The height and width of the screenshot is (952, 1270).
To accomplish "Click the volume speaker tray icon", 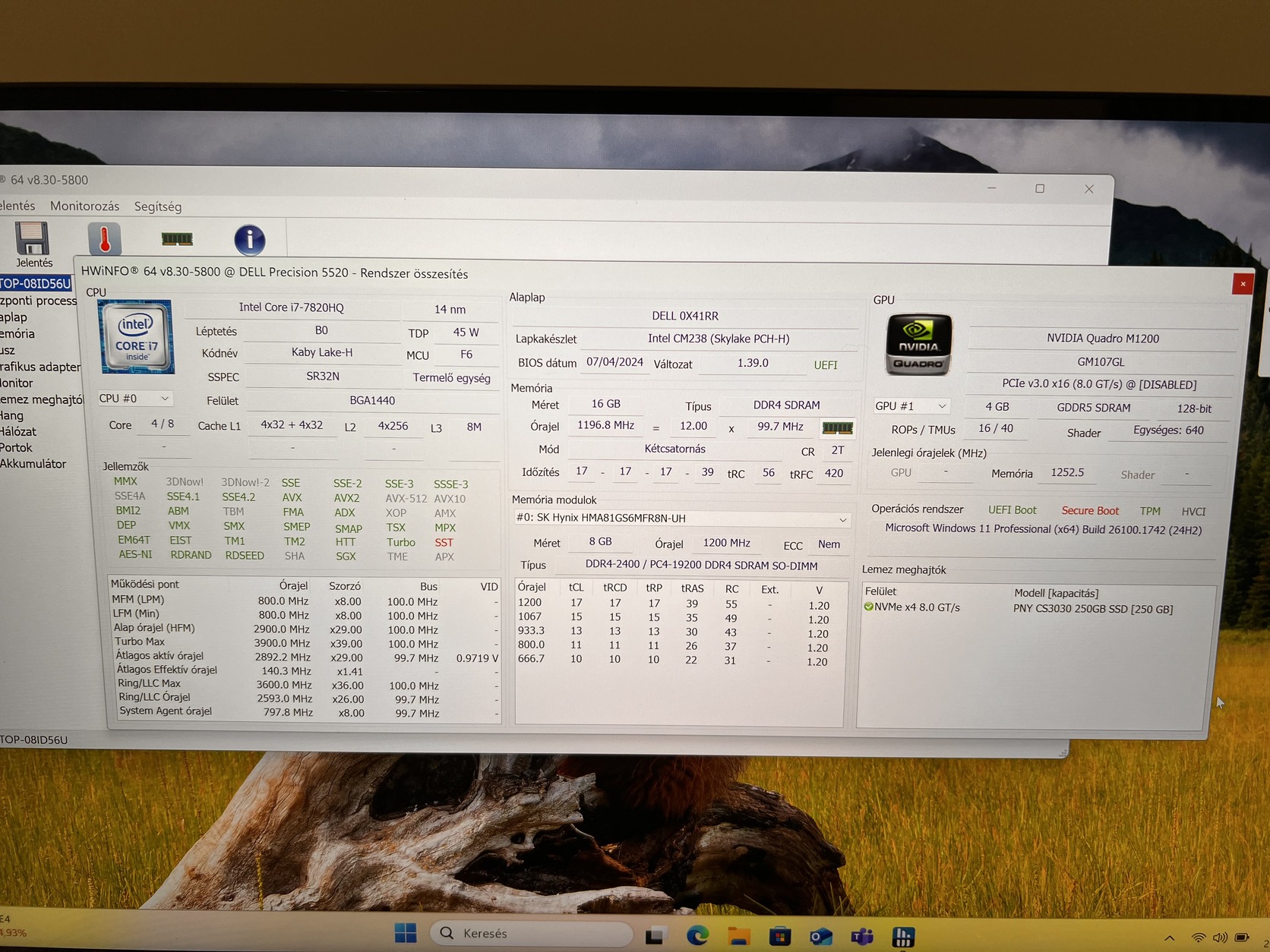I will [x=1220, y=938].
